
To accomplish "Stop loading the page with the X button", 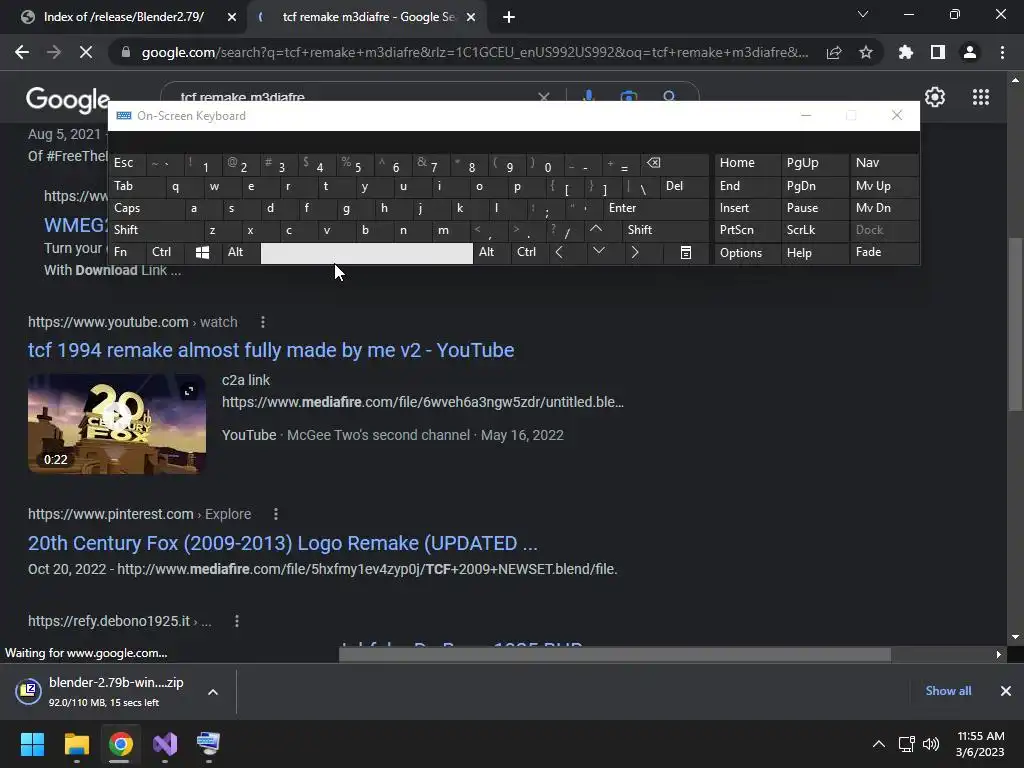I will 86,52.
